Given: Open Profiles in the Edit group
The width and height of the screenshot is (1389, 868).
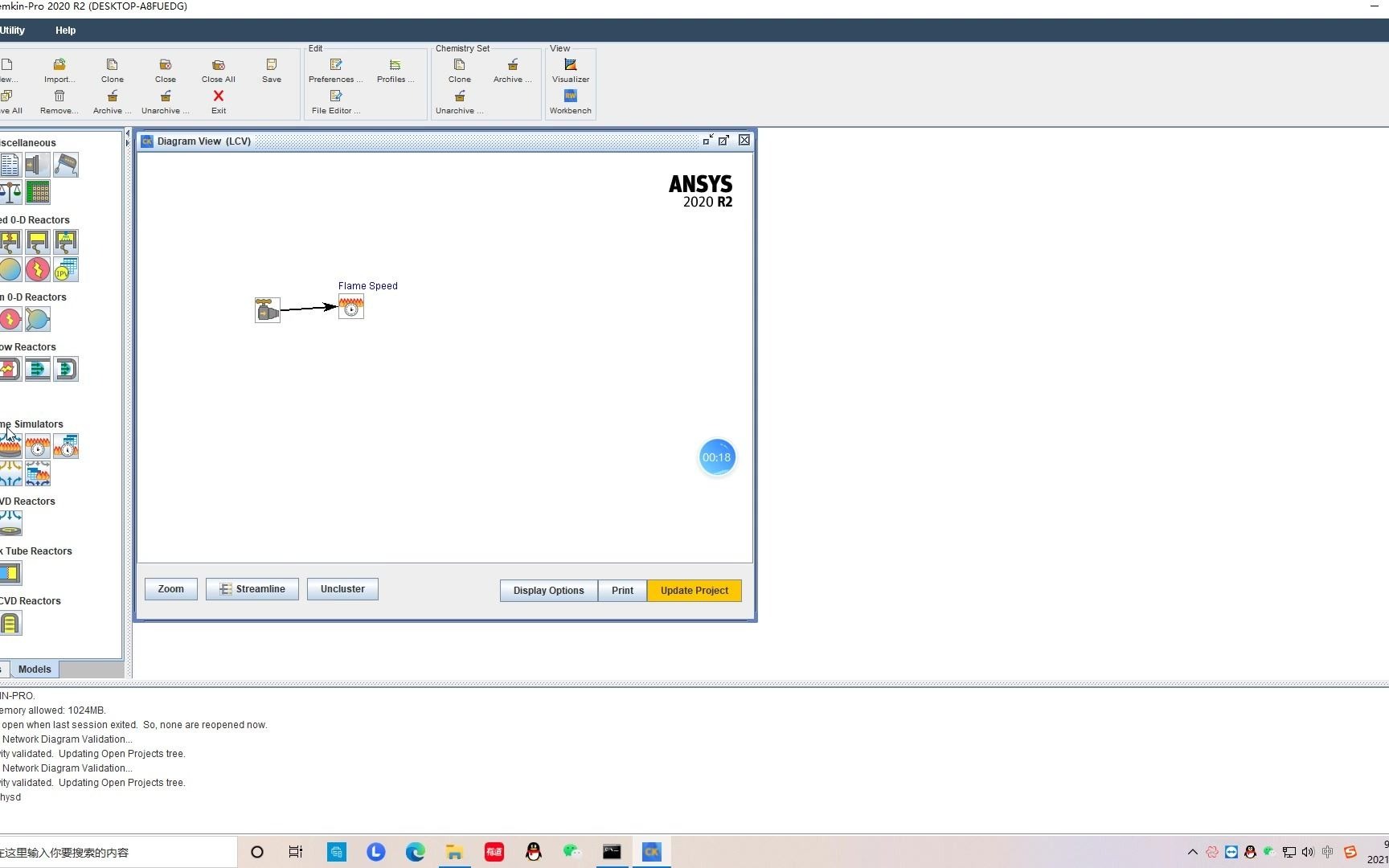Looking at the screenshot, I should point(395,65).
